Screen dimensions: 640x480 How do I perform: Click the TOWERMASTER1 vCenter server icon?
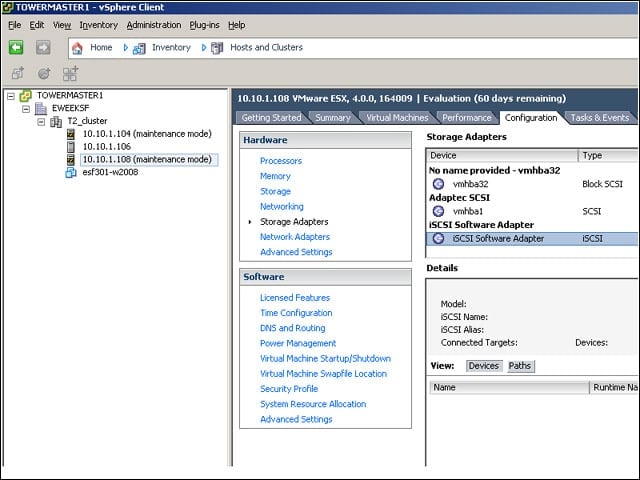(x=25, y=96)
